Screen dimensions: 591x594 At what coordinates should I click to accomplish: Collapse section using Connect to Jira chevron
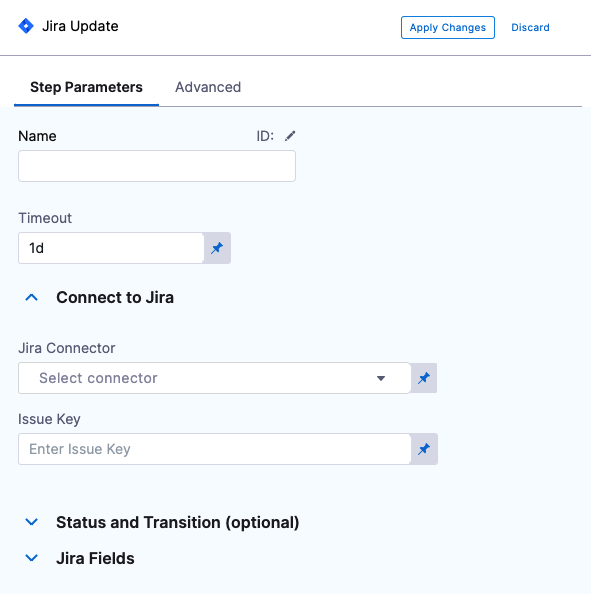coord(31,298)
